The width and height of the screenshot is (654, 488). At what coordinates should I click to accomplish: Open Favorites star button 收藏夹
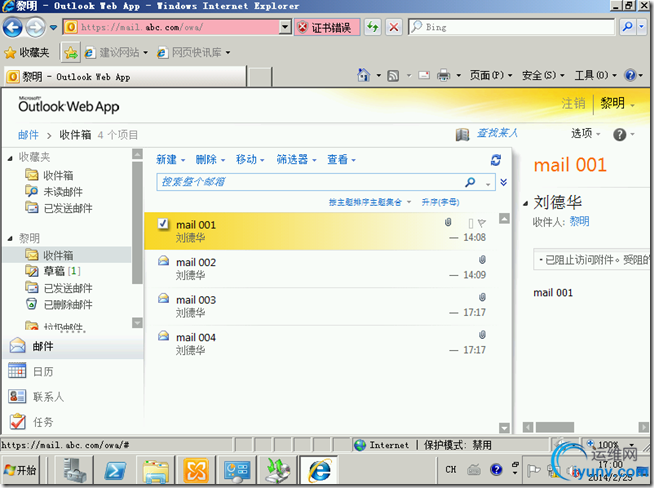pyautogui.click(x=27, y=53)
